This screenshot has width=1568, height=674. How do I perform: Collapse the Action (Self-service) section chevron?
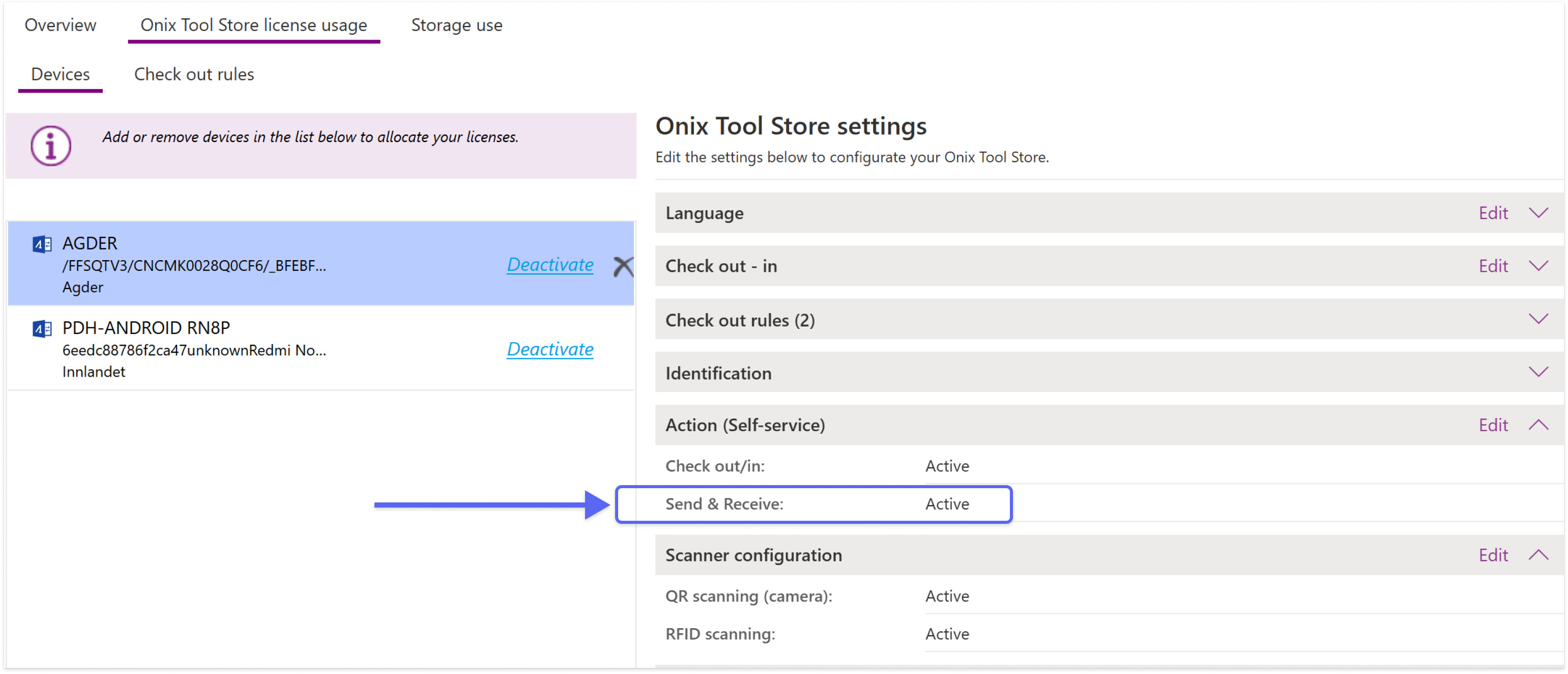coord(1538,425)
